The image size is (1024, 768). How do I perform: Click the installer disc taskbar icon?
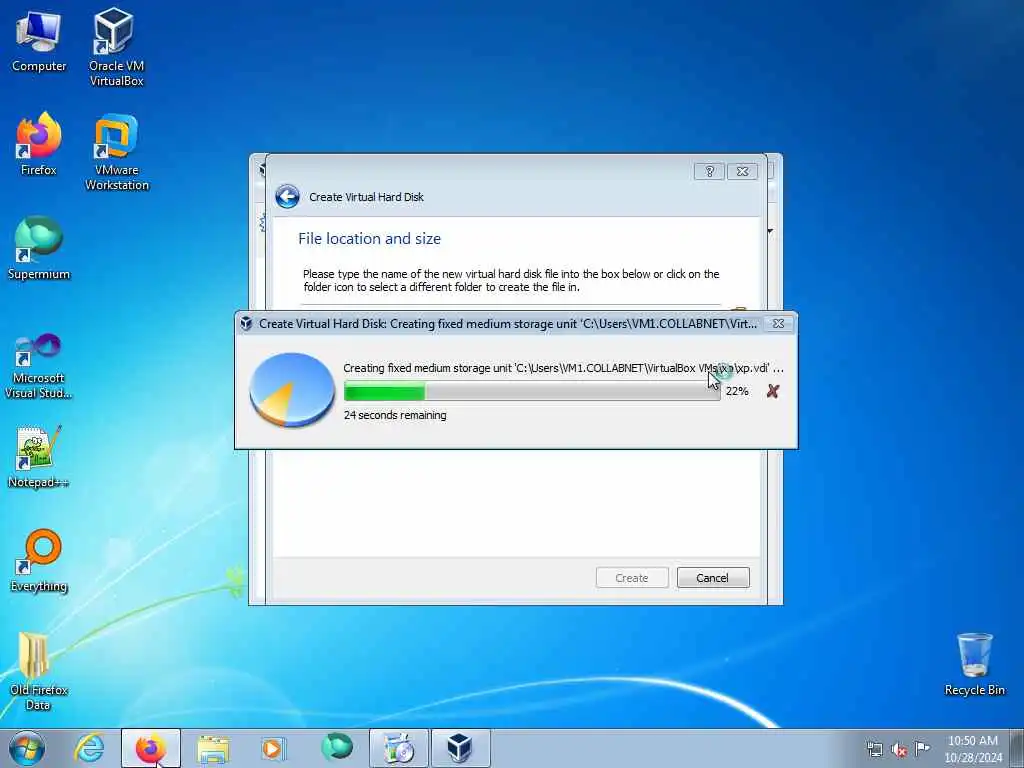398,748
